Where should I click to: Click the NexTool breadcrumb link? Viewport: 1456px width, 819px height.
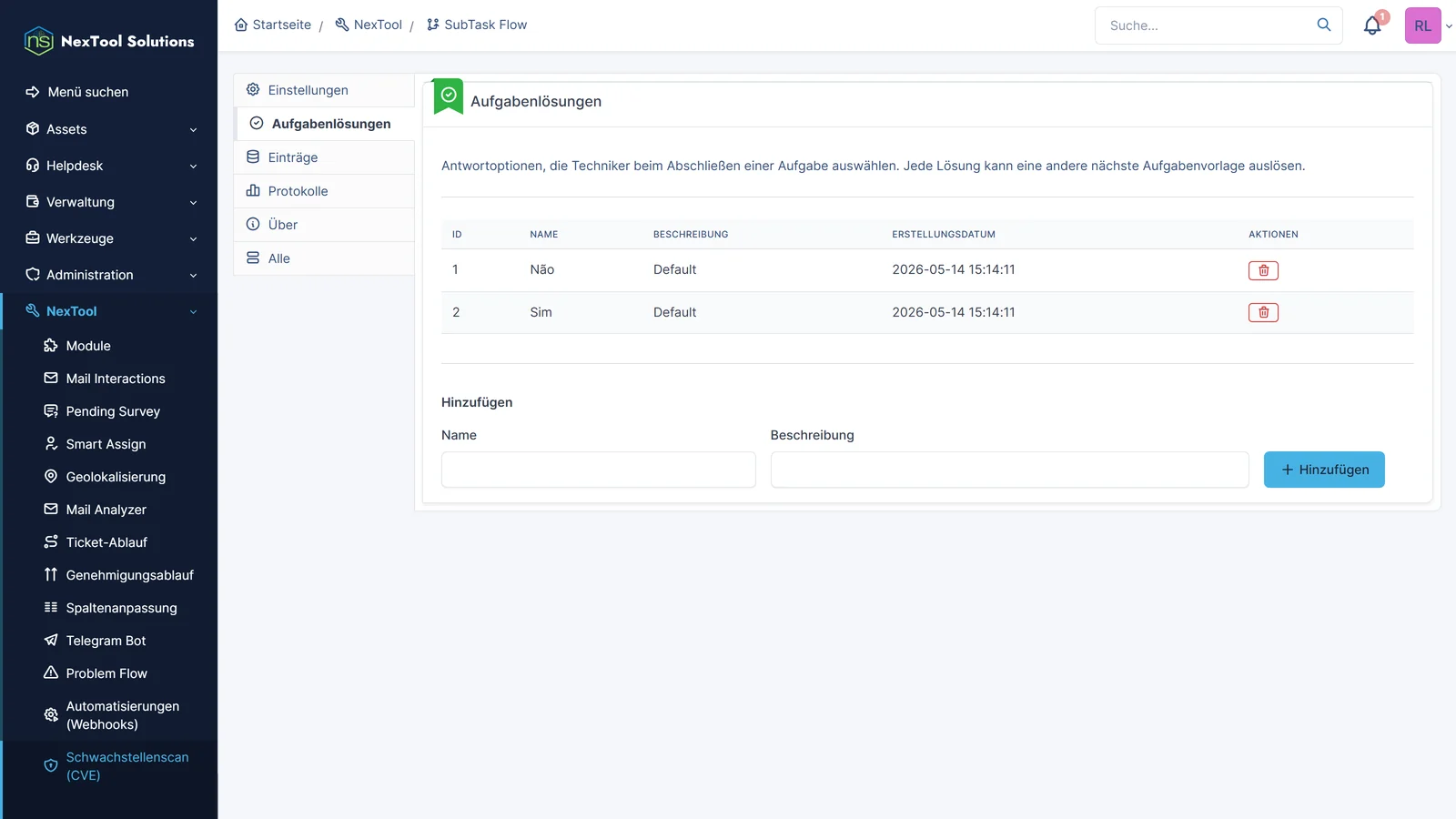click(x=369, y=25)
